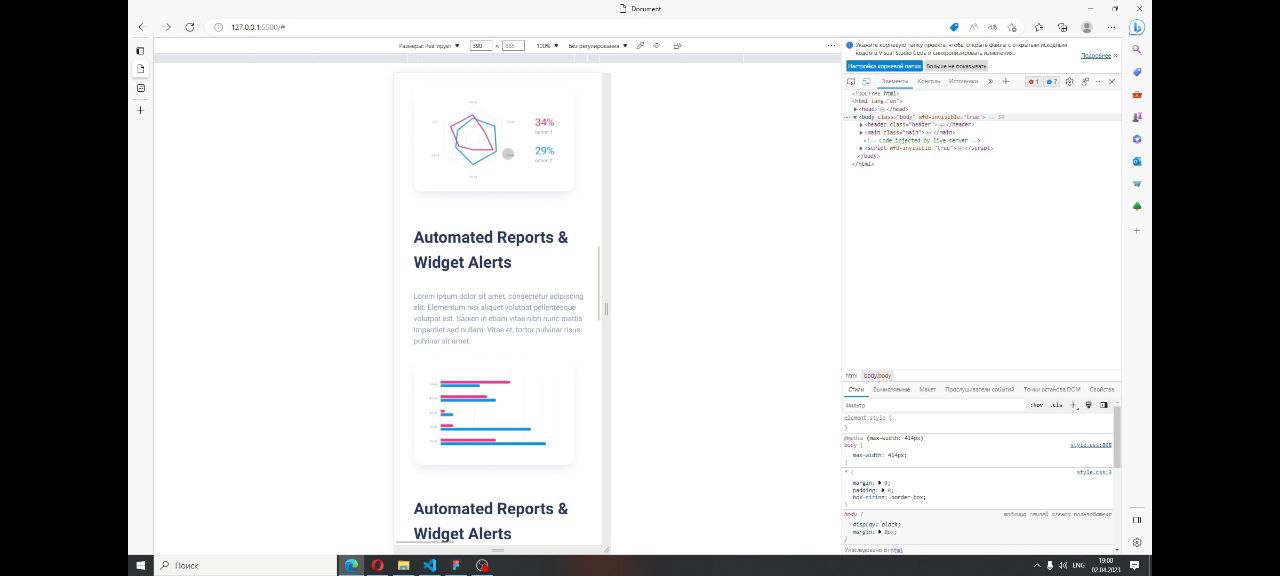The height and width of the screenshot is (576, 1280).
Task: Expand the header class="header" node
Action: (x=861, y=125)
